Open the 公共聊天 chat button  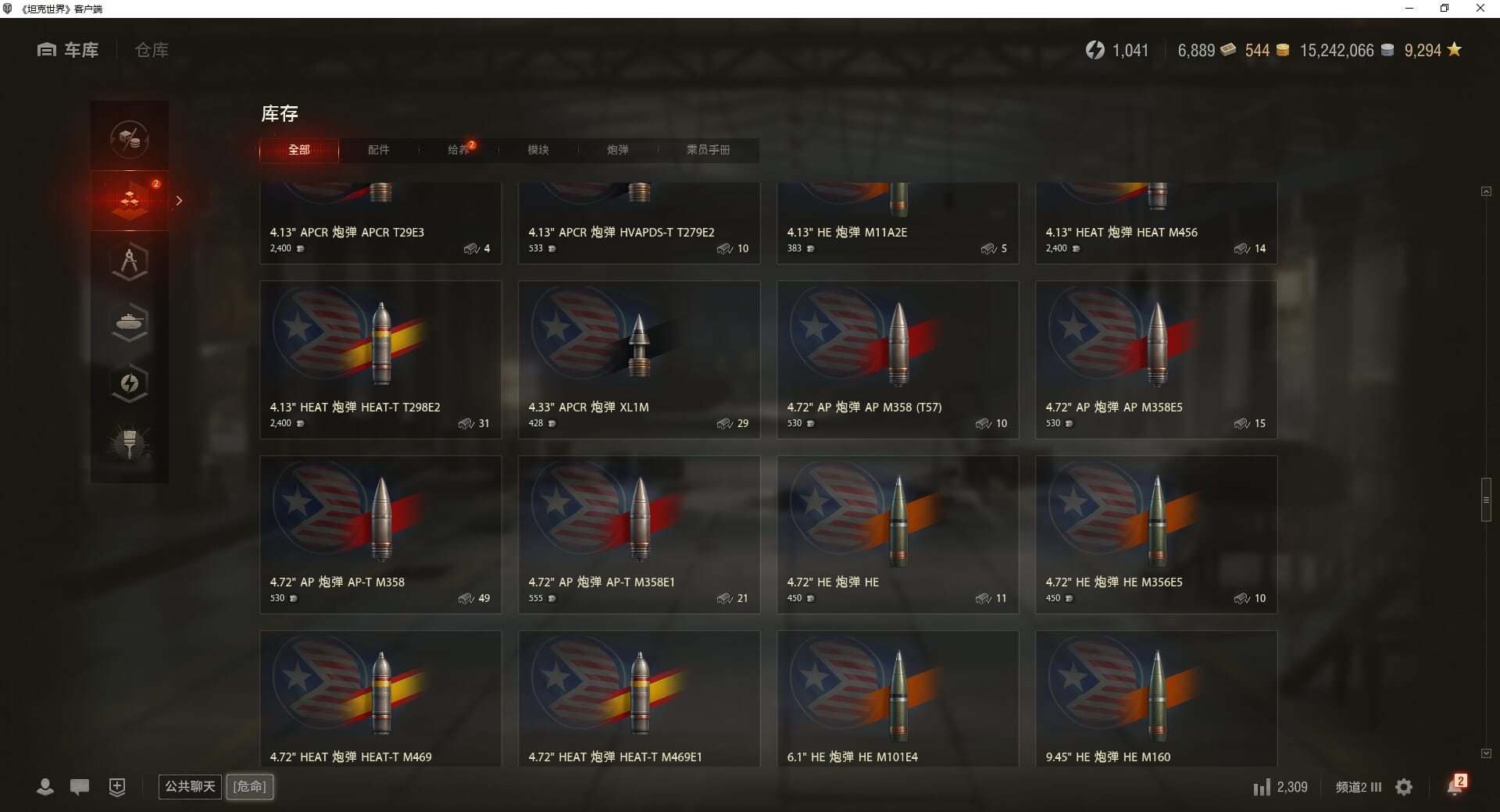[x=190, y=786]
